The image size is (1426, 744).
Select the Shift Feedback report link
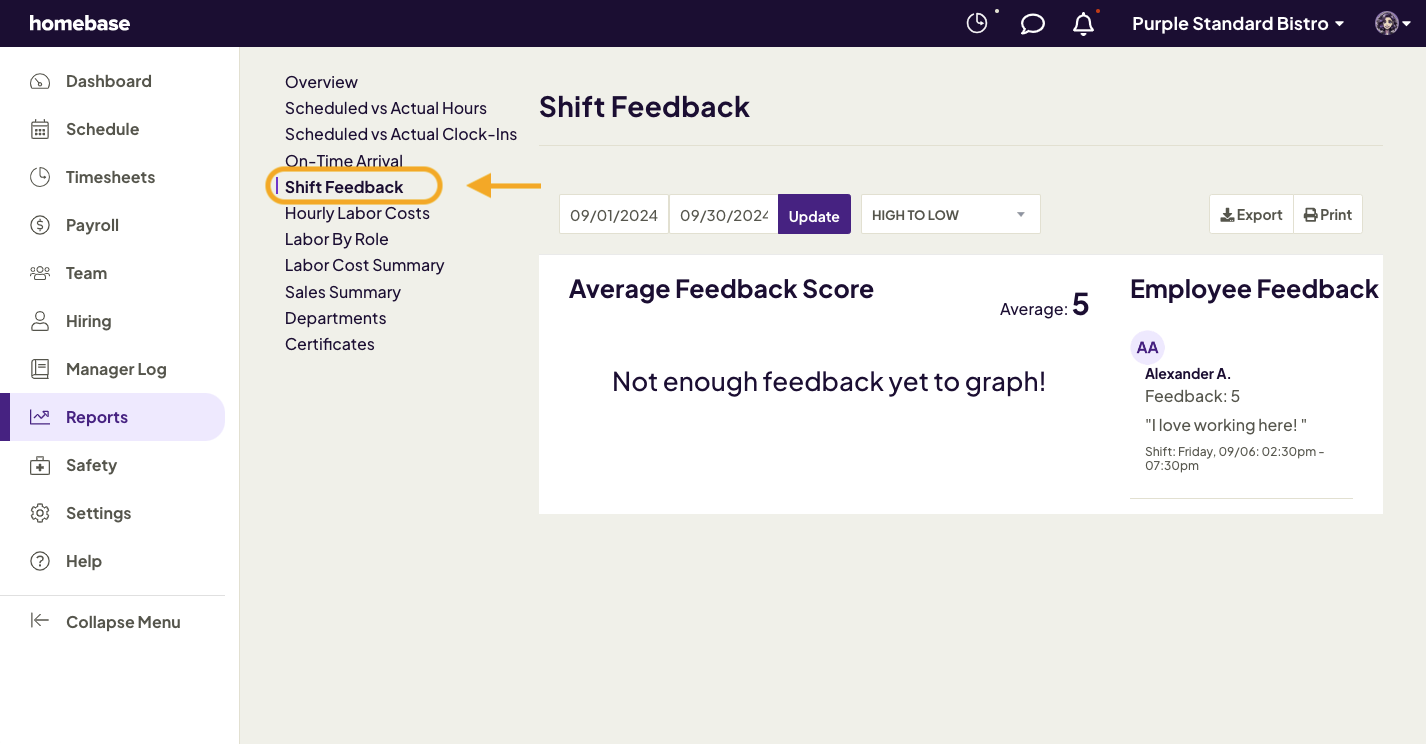pyautogui.click(x=344, y=187)
